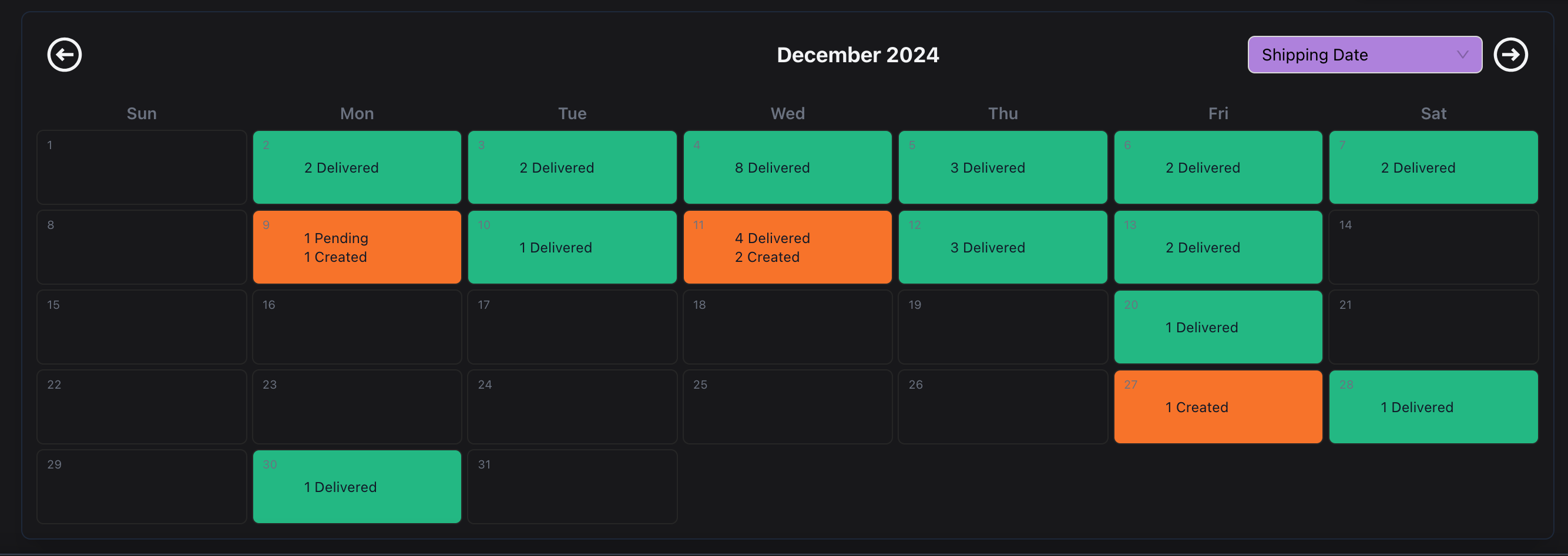Click Friday December 13 with 2 Delivered
The image size is (1568, 556).
[1217, 247]
